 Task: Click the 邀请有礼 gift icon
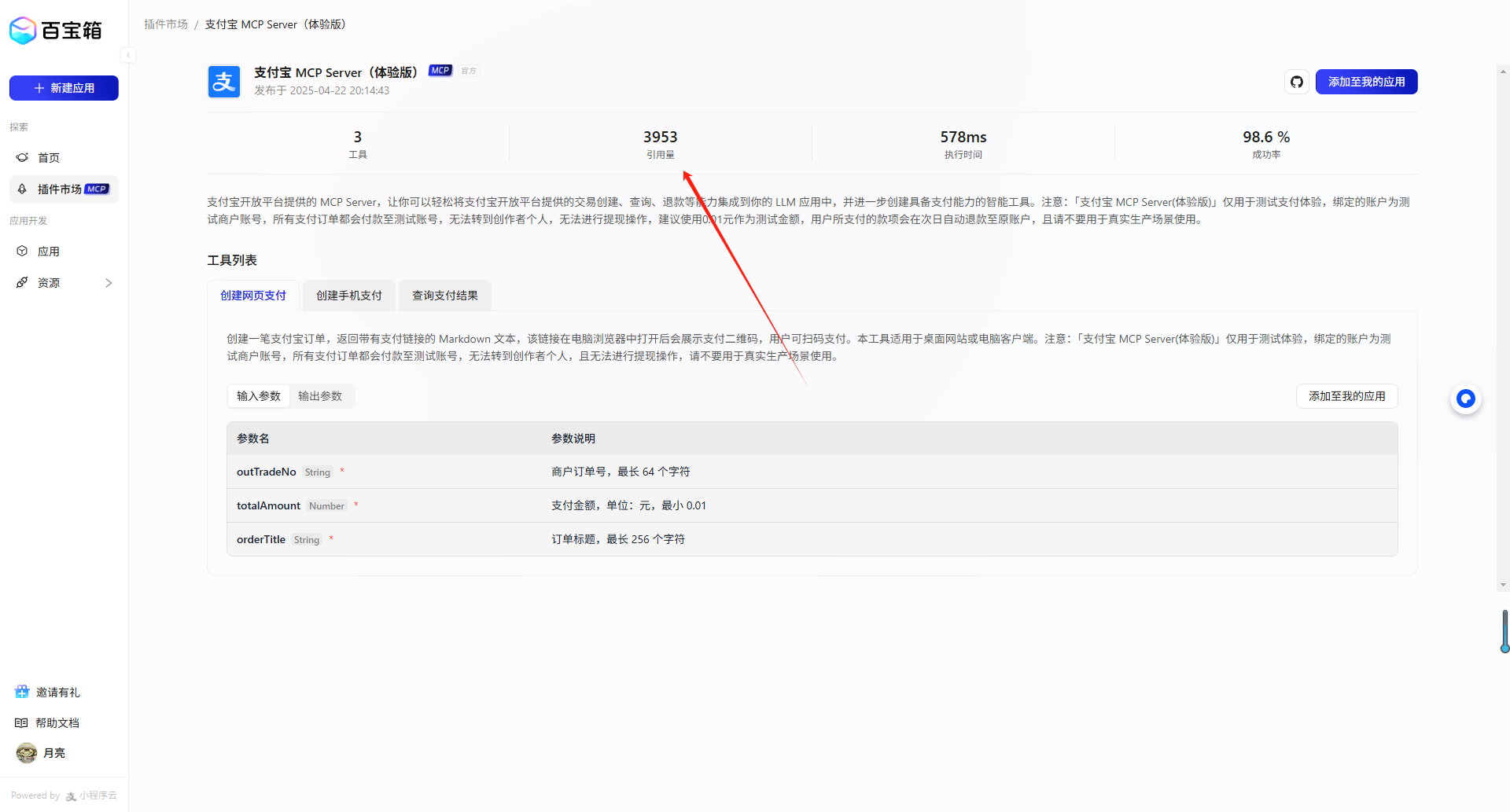[x=22, y=692]
